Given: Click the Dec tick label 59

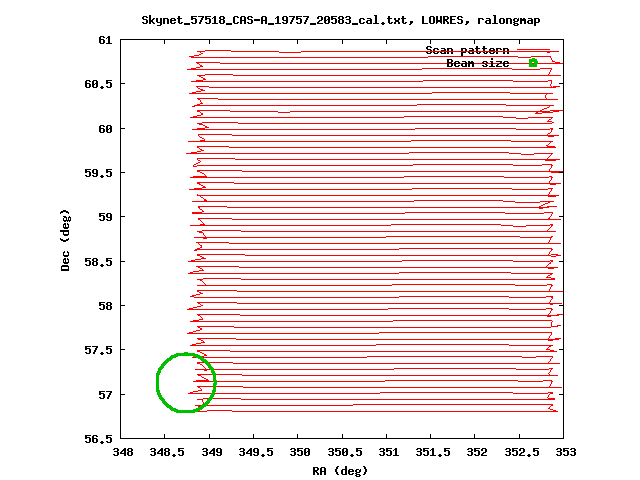Looking at the screenshot, I should 105,217.
